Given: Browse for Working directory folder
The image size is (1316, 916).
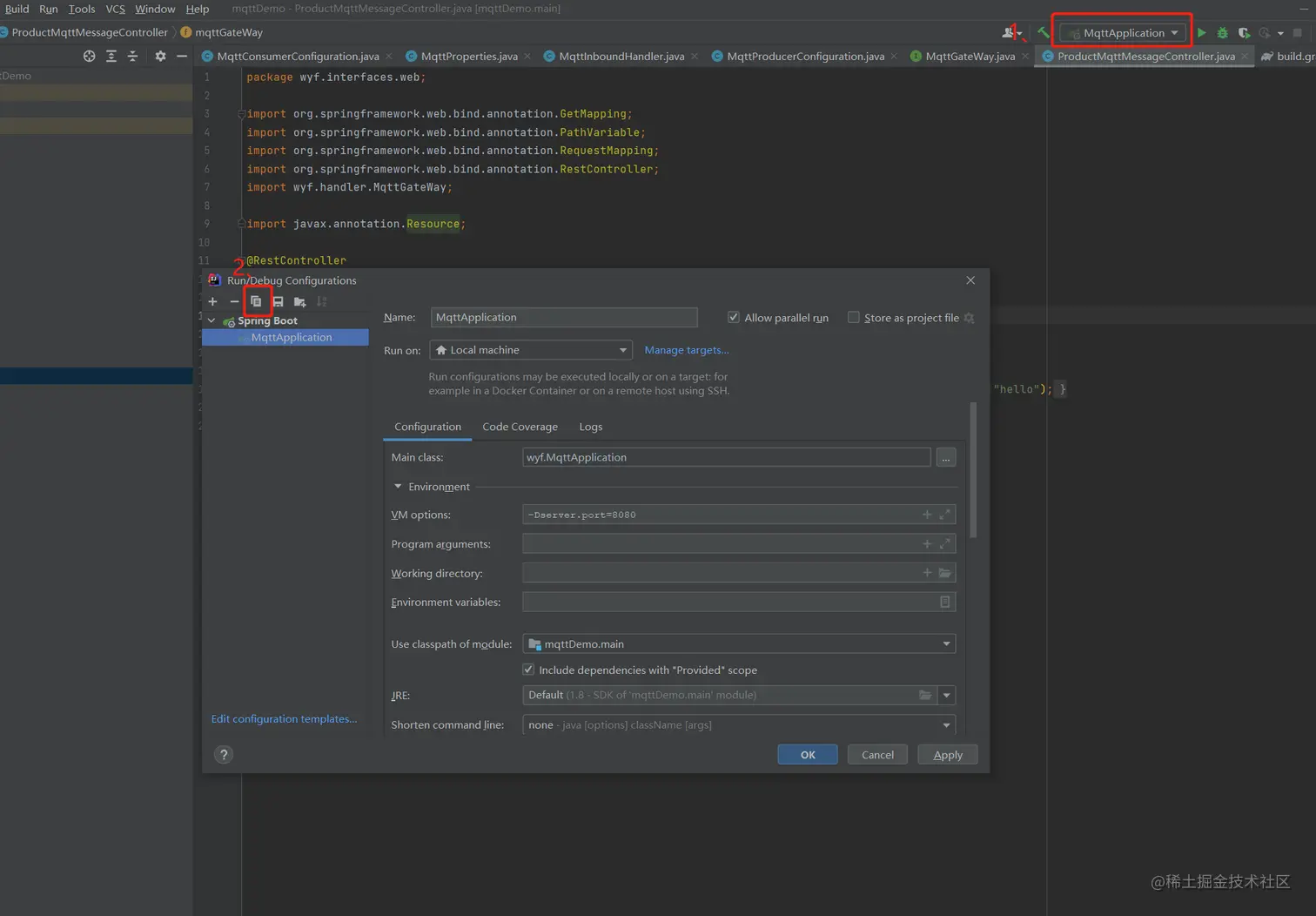Looking at the screenshot, I should 944,573.
